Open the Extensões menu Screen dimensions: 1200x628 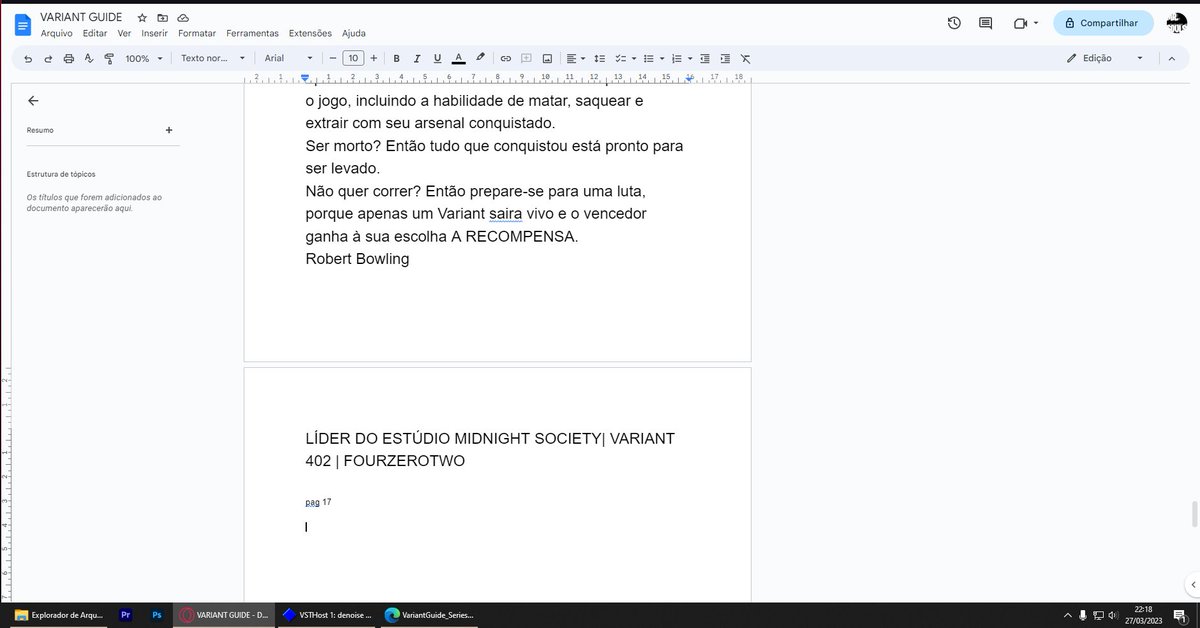click(x=310, y=33)
